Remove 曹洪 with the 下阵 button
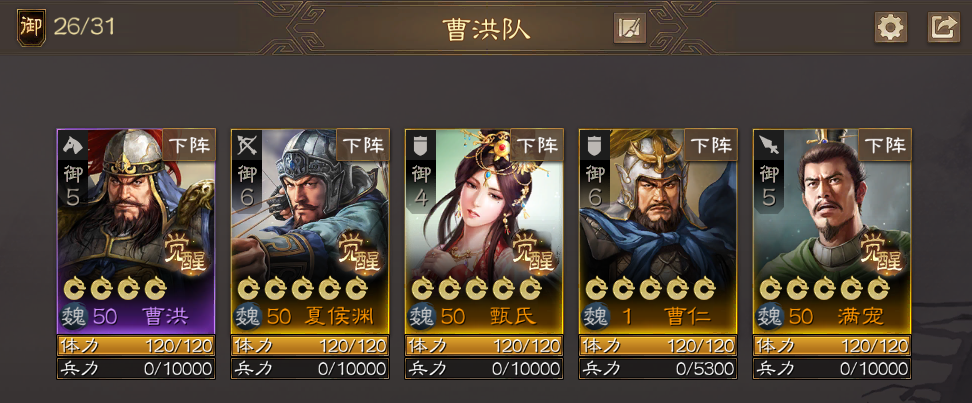Image resolution: width=972 pixels, height=403 pixels. pyautogui.click(x=189, y=145)
